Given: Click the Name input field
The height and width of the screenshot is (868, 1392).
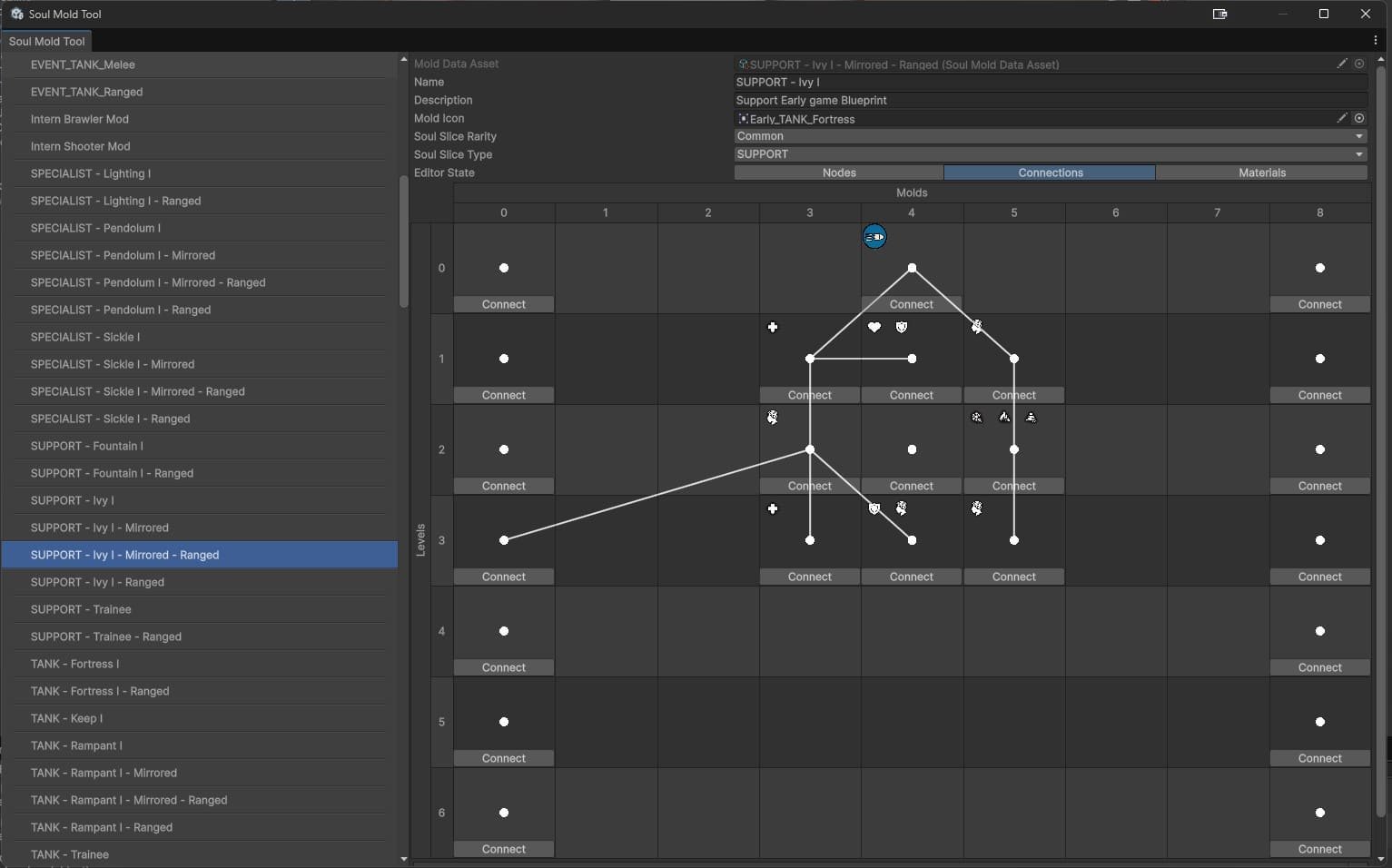Looking at the screenshot, I should click(x=1051, y=82).
